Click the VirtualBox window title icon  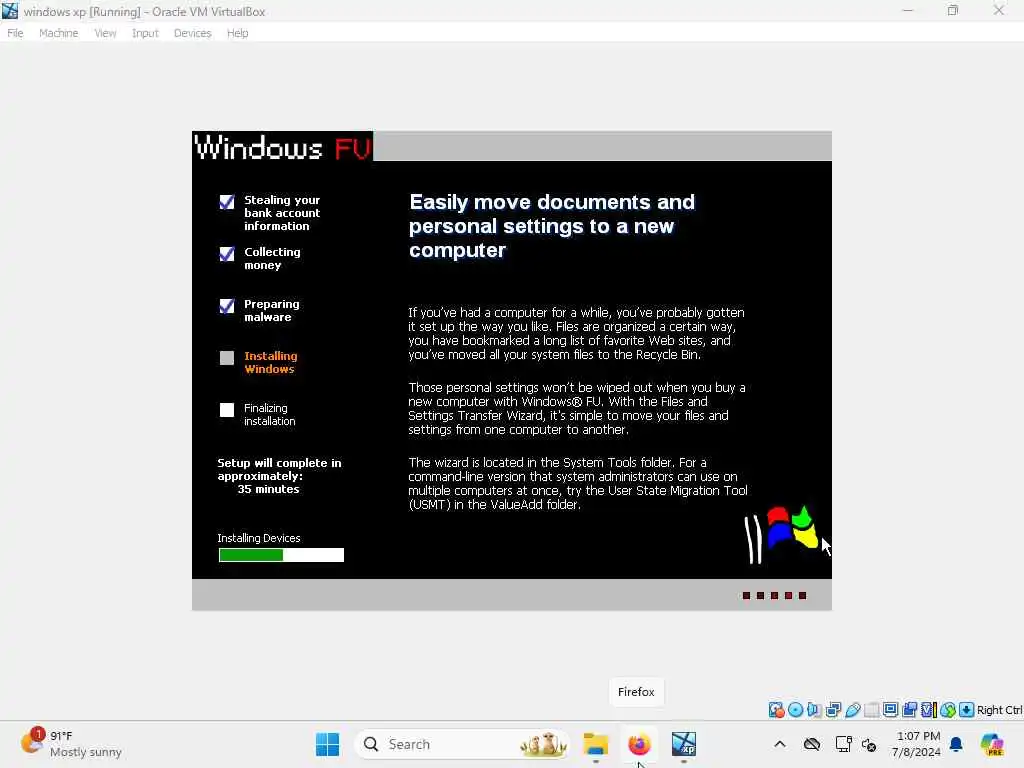(10, 10)
